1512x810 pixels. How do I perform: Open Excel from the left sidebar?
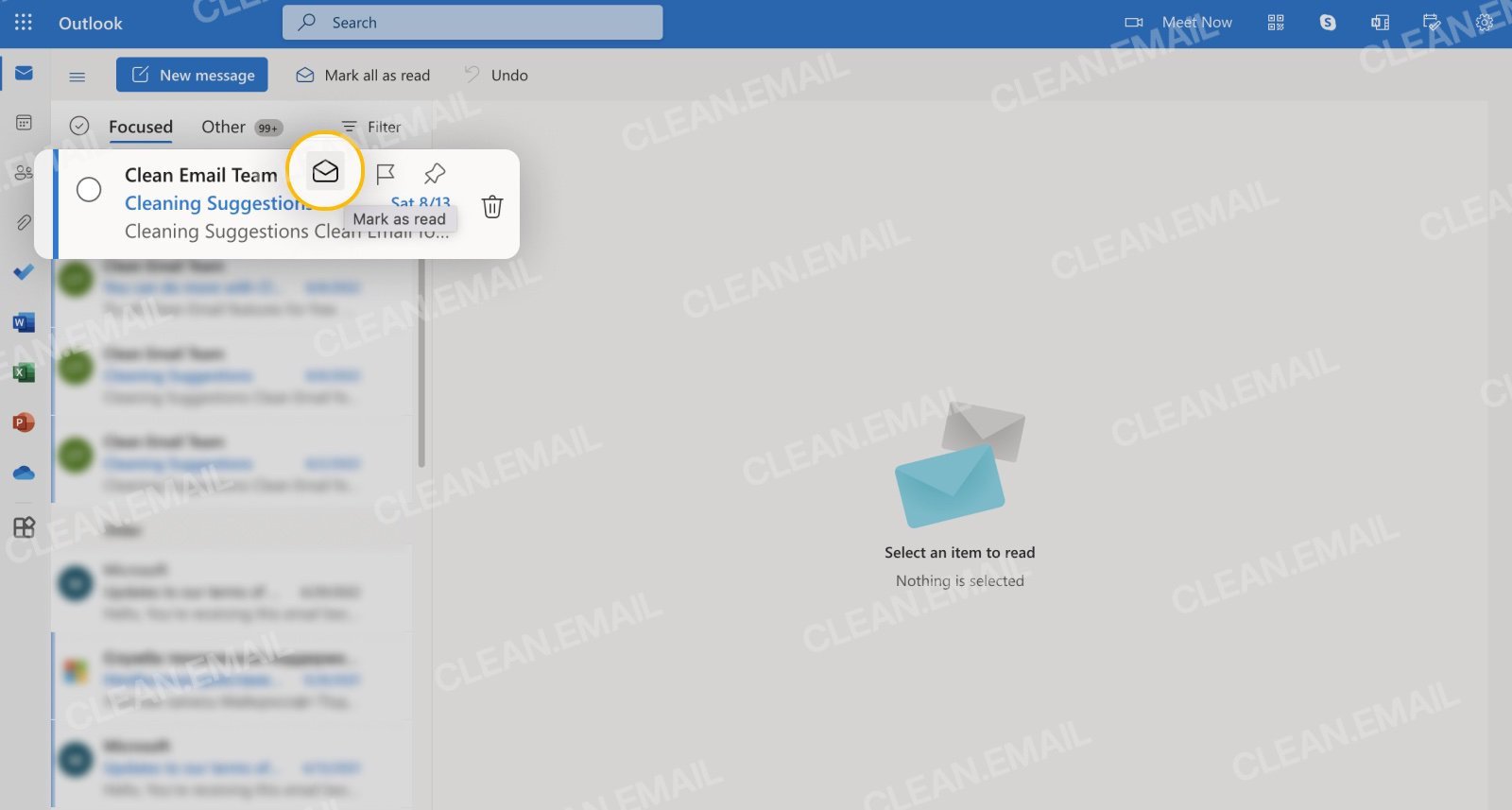tap(24, 373)
